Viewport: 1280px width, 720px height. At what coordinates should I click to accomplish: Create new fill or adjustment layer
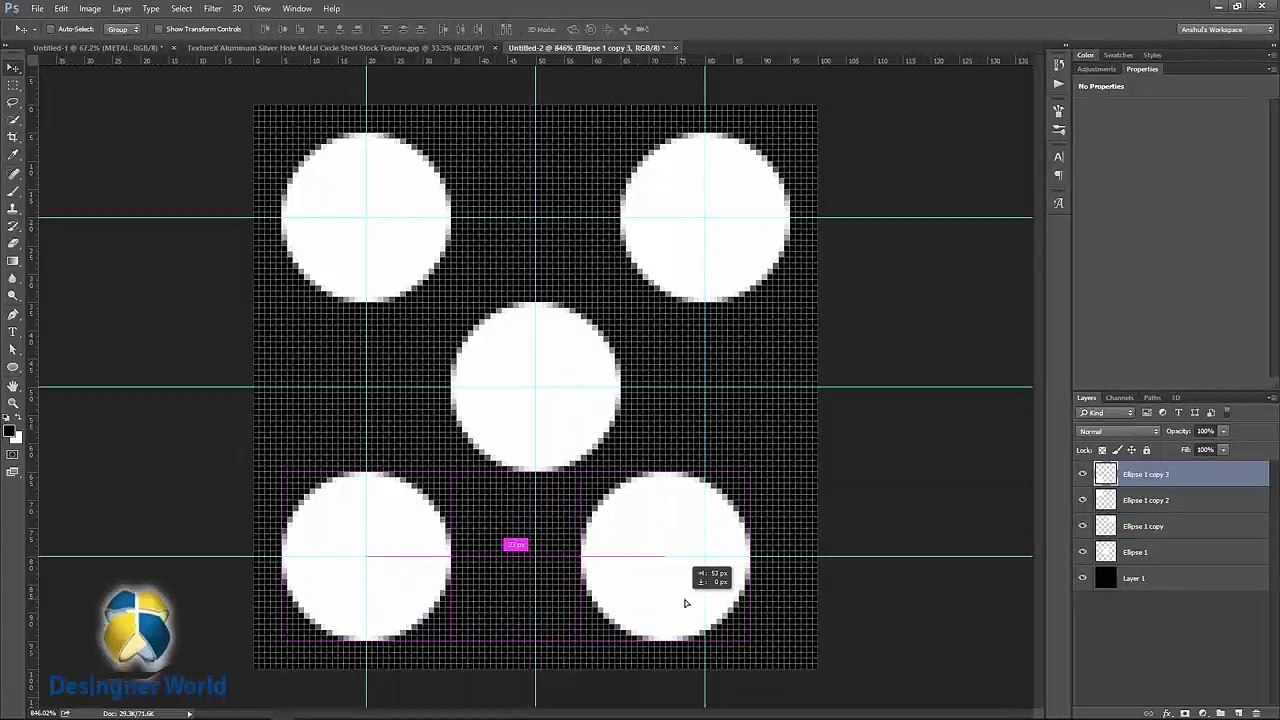1203,713
